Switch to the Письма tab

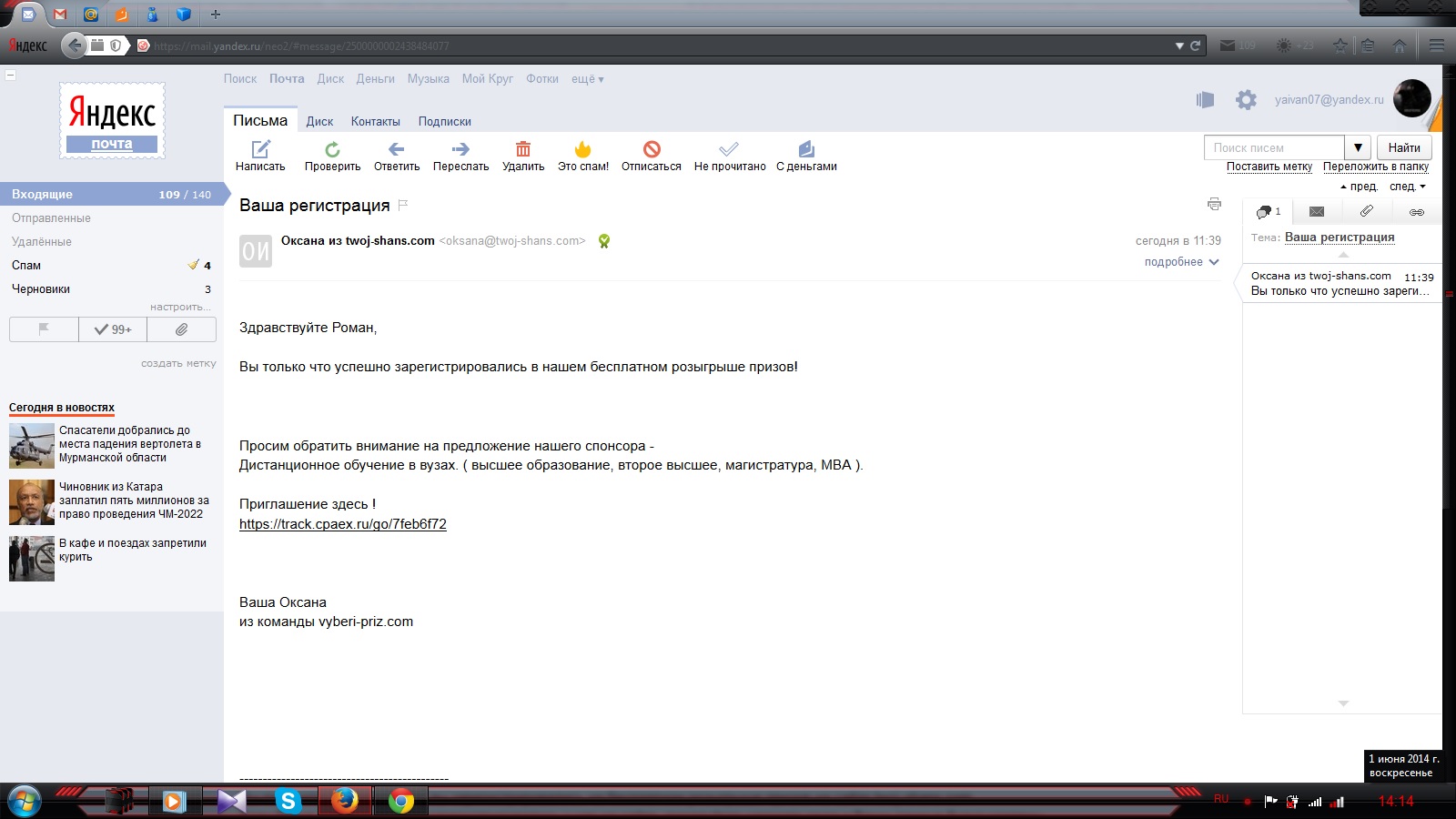click(260, 120)
